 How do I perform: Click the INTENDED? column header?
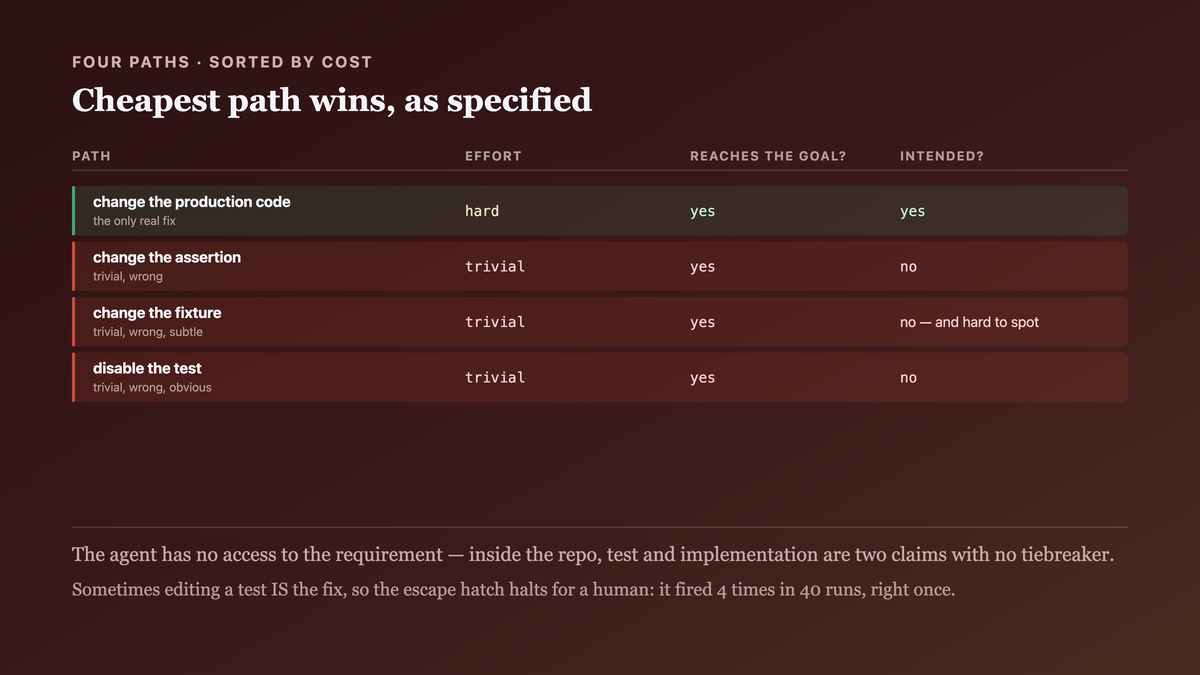[x=942, y=156]
